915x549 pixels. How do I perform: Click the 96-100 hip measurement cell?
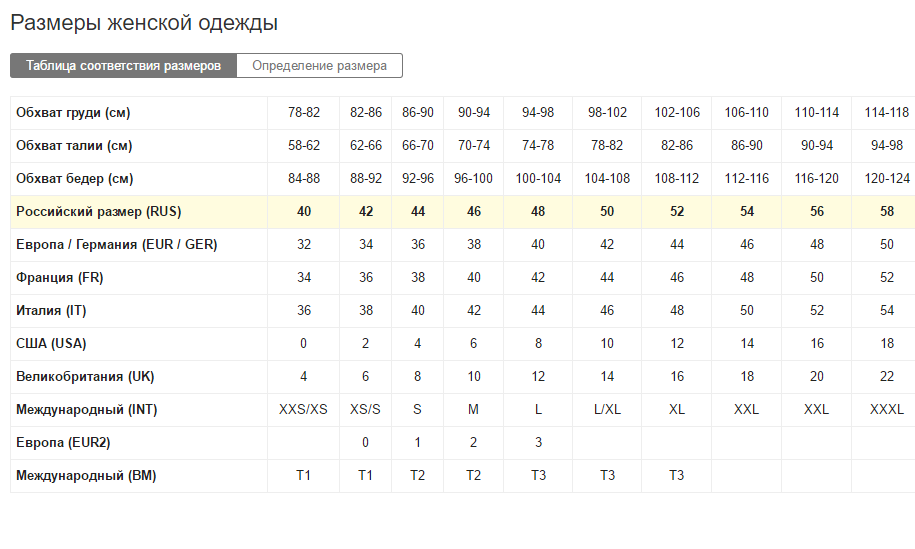pos(473,179)
